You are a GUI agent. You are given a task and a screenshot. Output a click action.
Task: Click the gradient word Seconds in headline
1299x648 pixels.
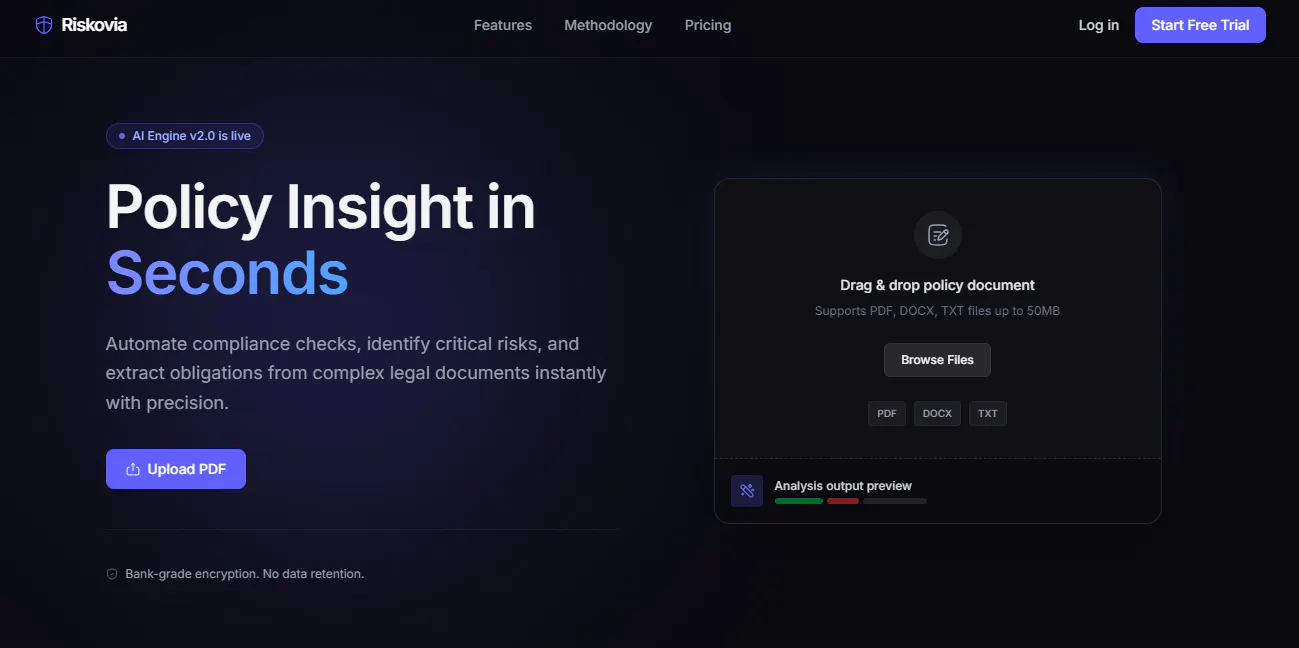click(227, 272)
